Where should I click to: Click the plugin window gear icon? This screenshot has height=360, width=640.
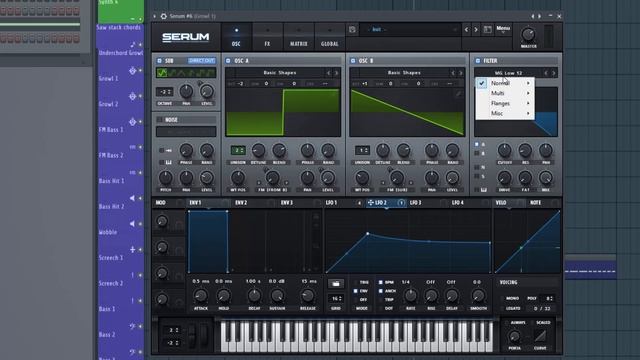[164, 16]
